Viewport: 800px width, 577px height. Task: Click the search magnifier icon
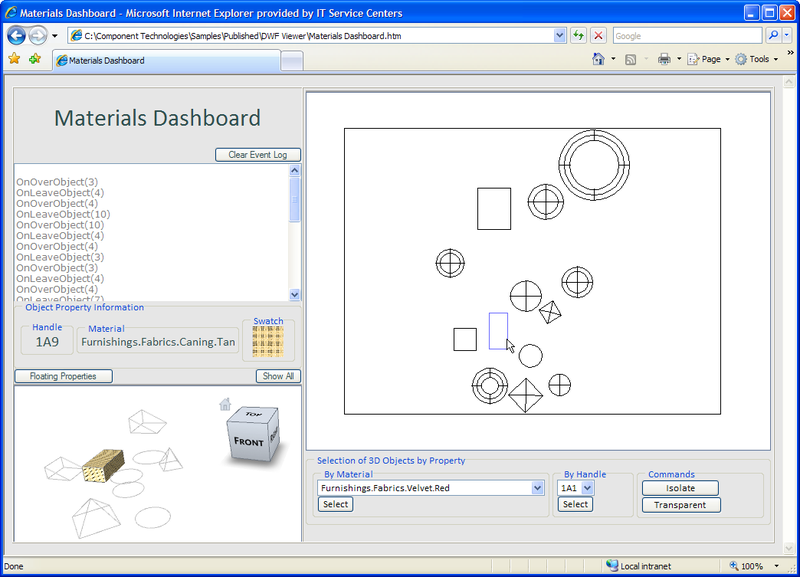click(773, 35)
